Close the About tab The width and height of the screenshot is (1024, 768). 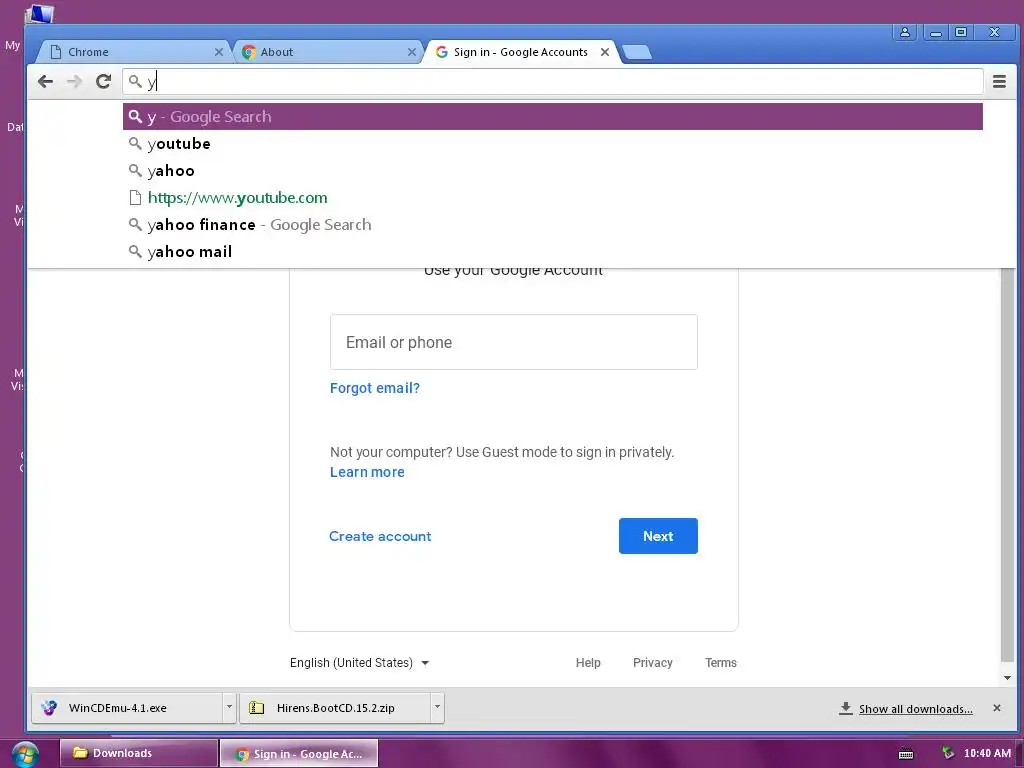(x=411, y=52)
